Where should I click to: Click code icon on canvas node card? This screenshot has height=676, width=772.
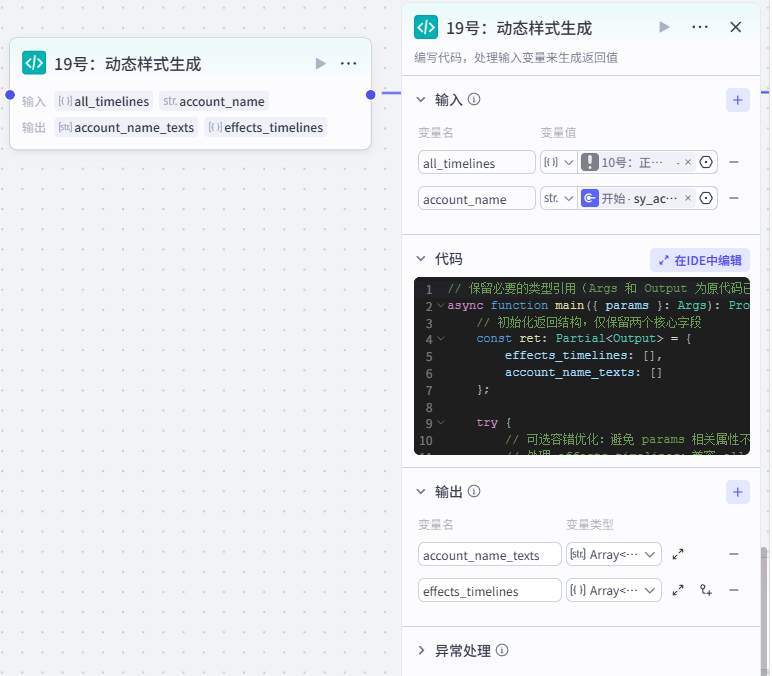(34, 63)
